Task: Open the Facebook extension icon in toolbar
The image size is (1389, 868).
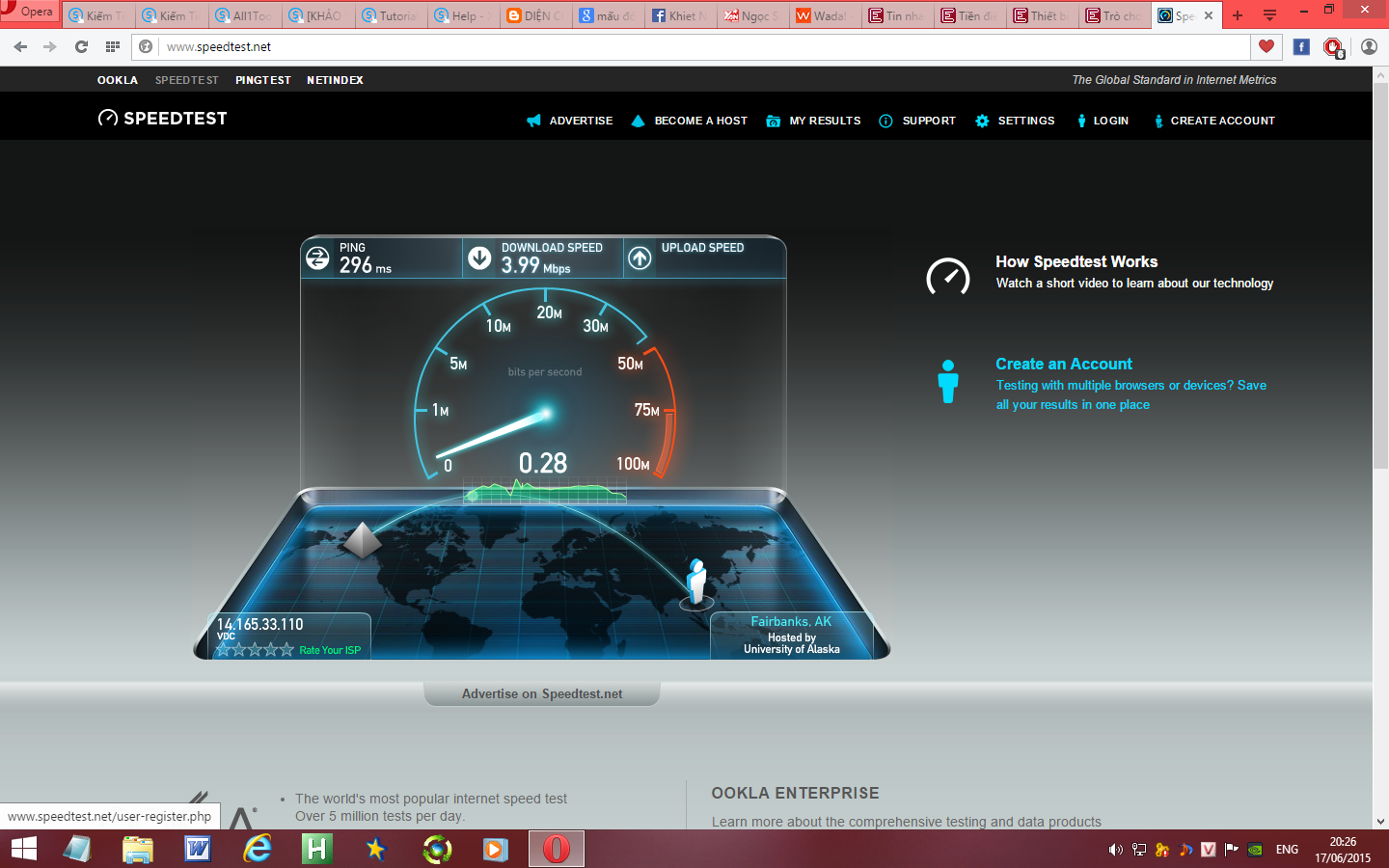Action: click(x=1301, y=46)
